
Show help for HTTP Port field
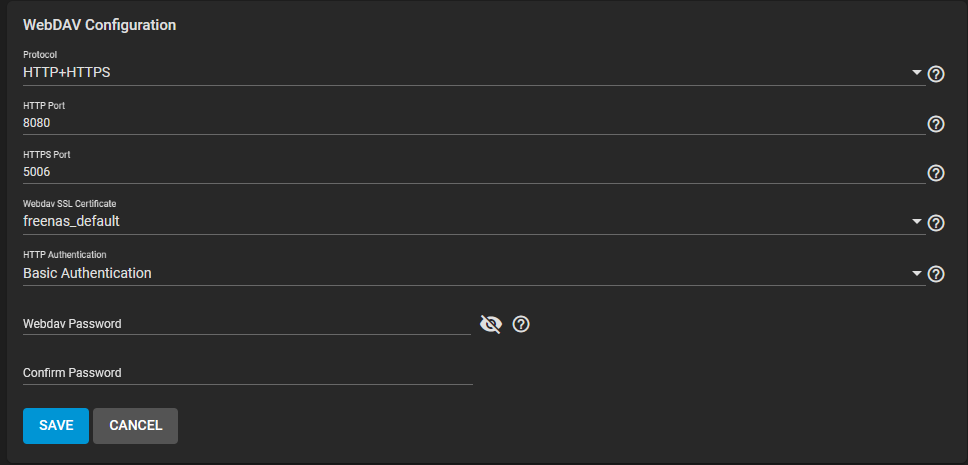pyautogui.click(x=936, y=124)
